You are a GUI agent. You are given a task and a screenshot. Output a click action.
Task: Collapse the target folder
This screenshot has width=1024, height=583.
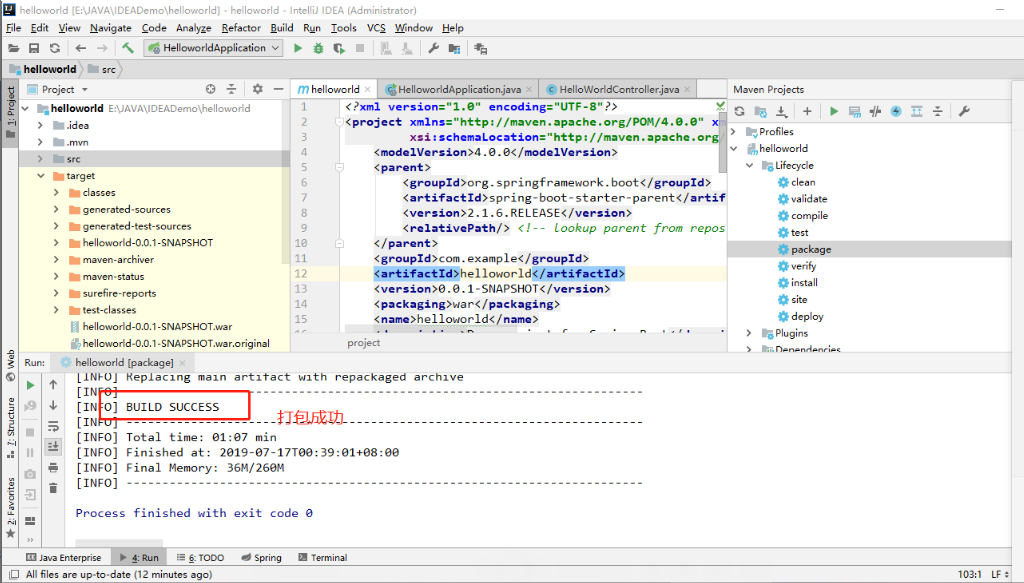click(40, 176)
